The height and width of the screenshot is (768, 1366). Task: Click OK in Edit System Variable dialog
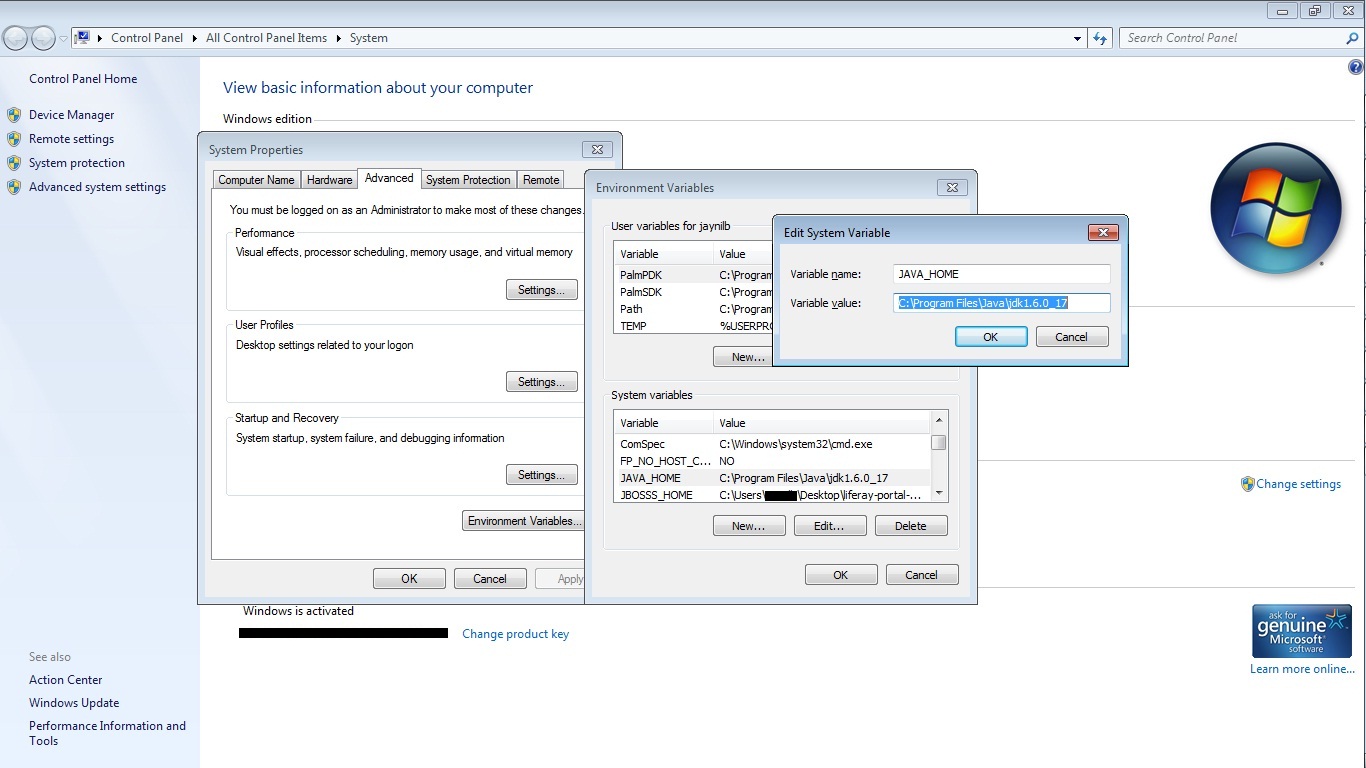[991, 337]
